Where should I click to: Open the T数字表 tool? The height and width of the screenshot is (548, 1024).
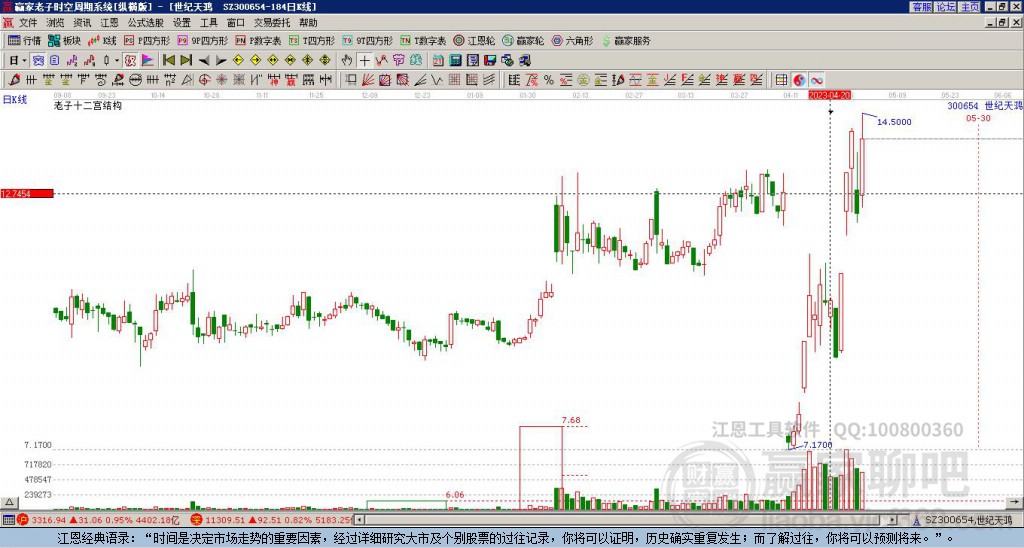pyautogui.click(x=423, y=40)
